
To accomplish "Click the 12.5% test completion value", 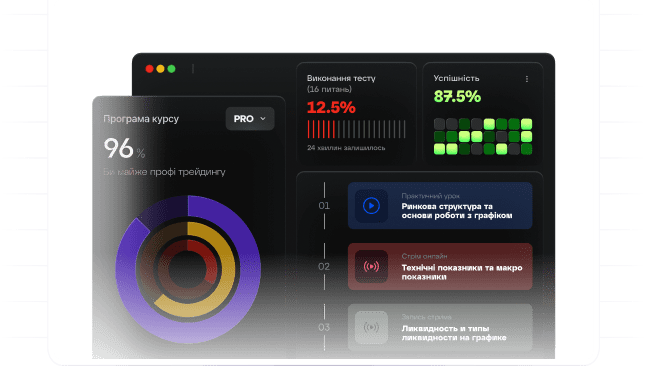I will pyautogui.click(x=331, y=108).
